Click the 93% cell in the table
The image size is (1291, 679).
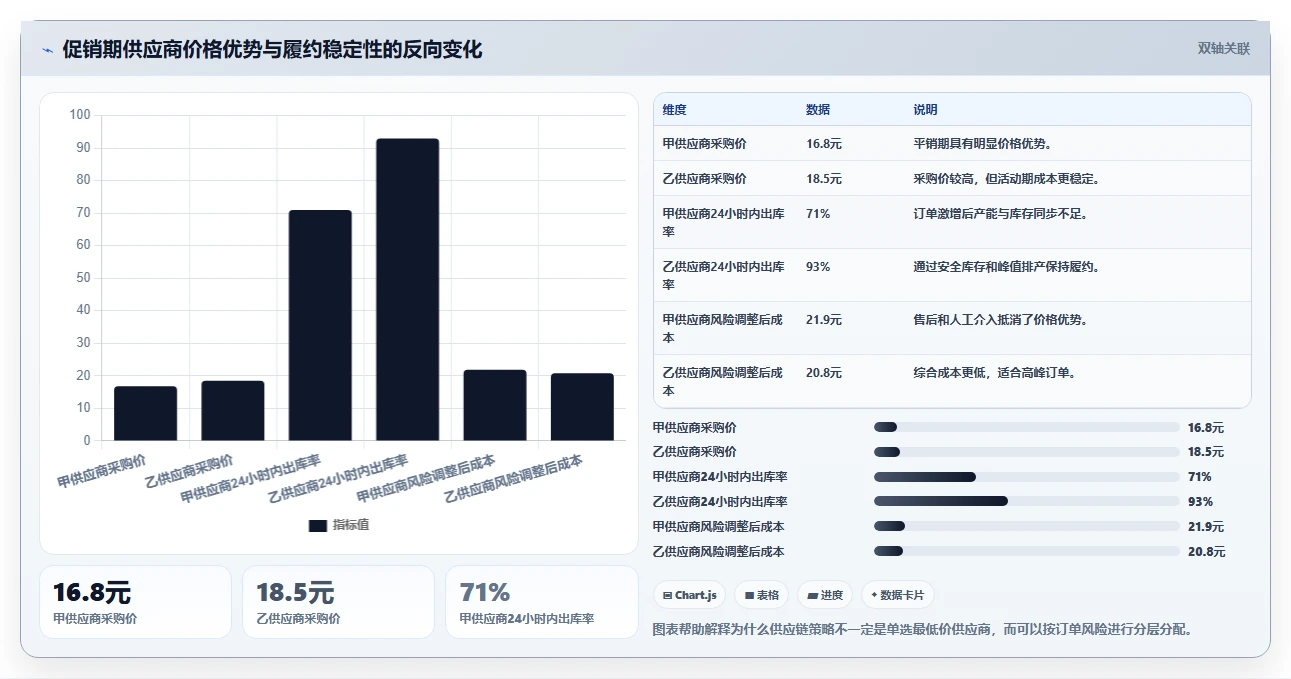tap(818, 267)
